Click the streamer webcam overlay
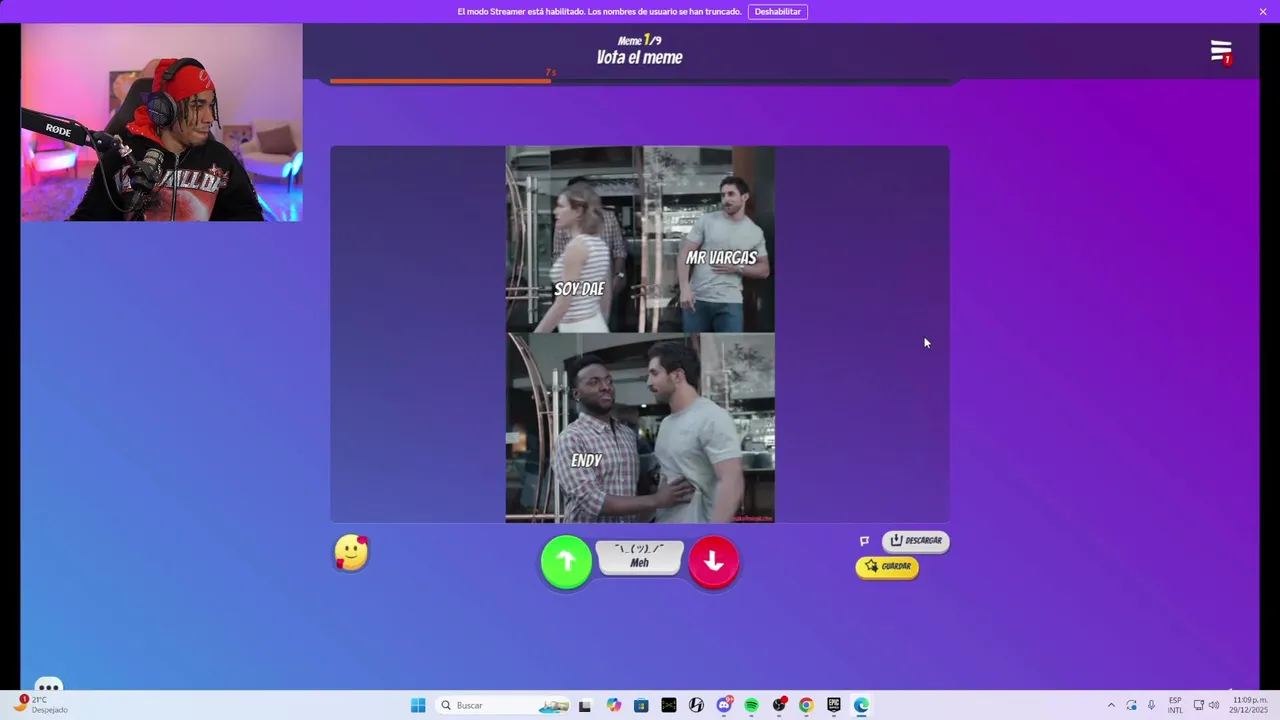 click(x=162, y=122)
